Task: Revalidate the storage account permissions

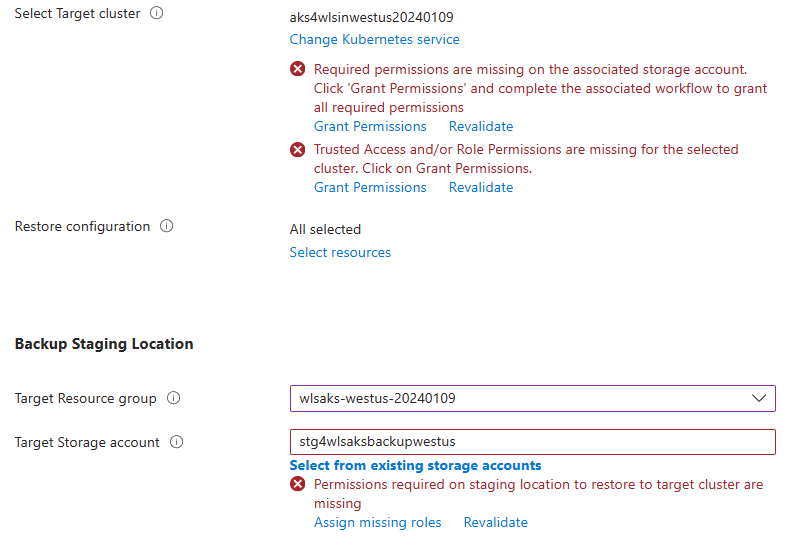Action: tap(481, 126)
